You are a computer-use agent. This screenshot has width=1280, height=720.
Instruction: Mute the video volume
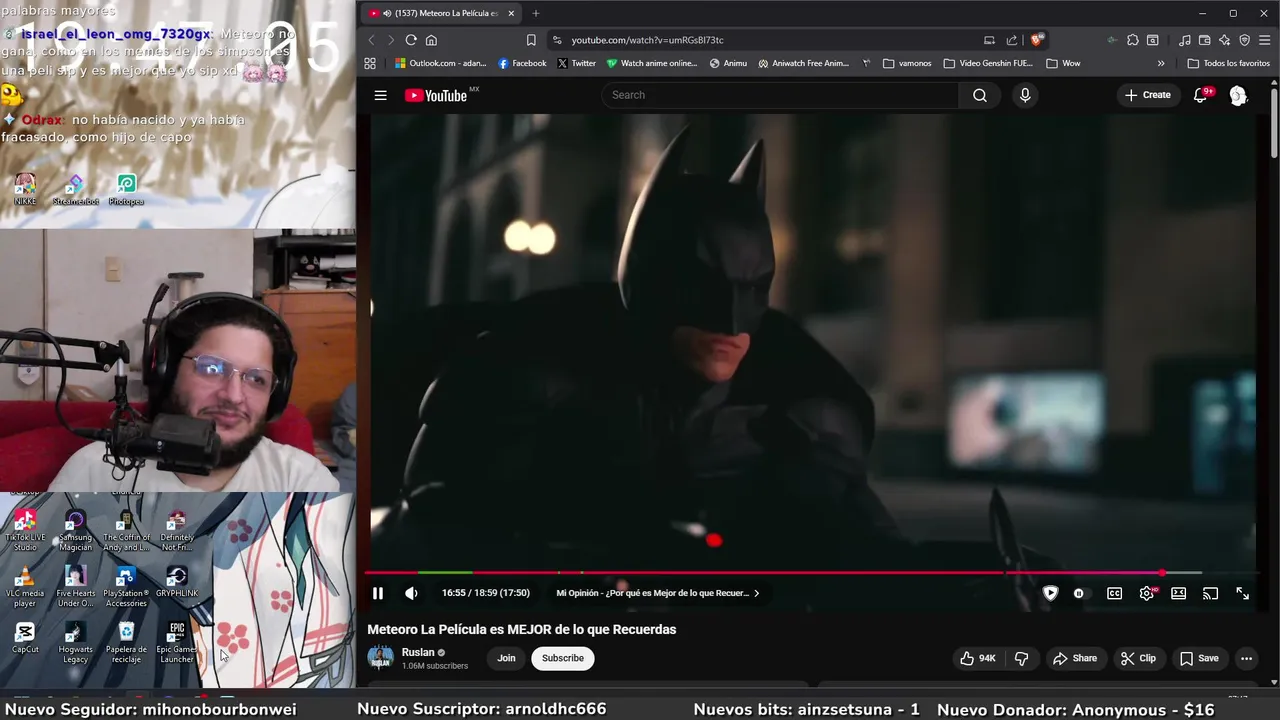pos(411,593)
